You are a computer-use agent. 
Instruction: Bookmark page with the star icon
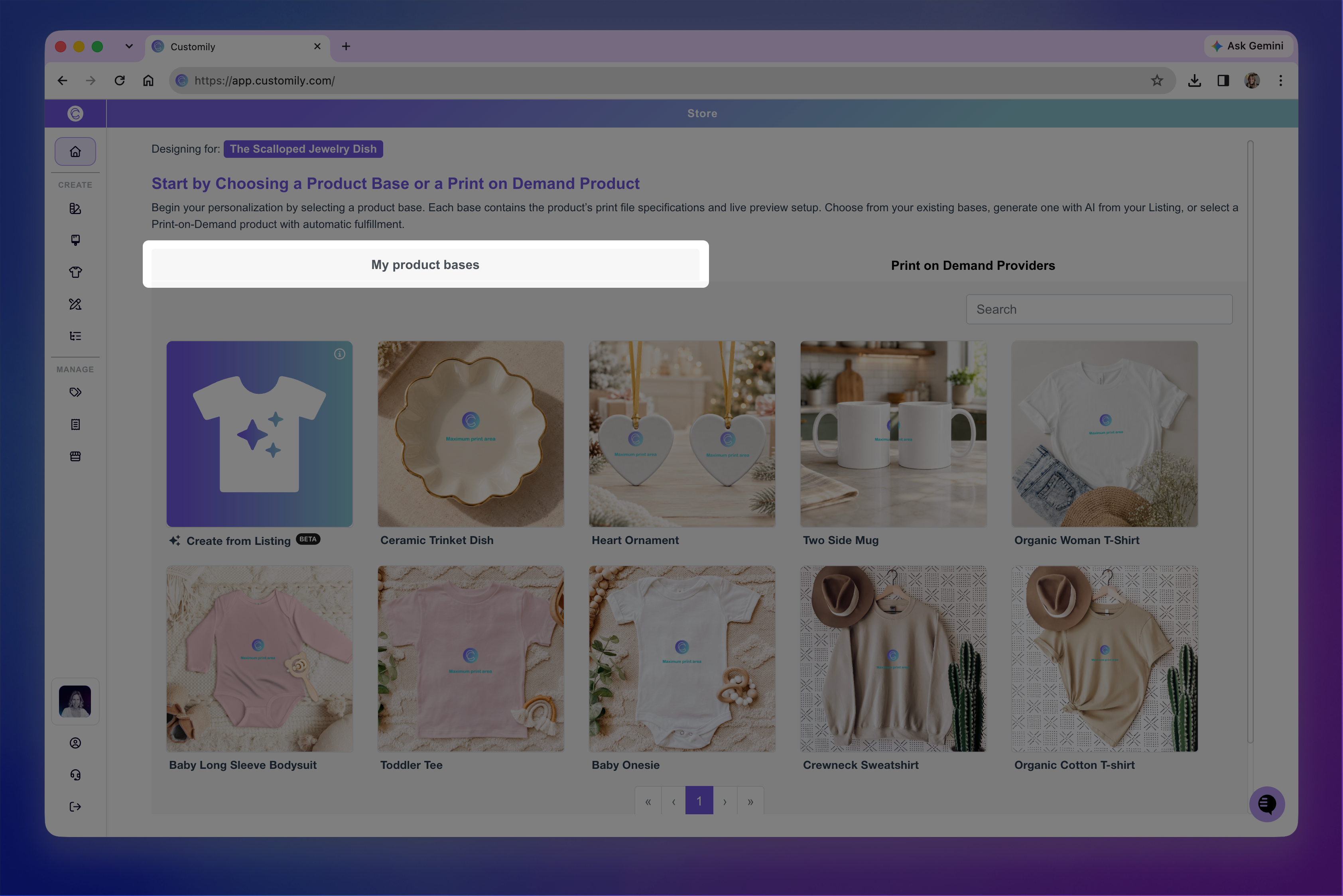pyautogui.click(x=1157, y=81)
